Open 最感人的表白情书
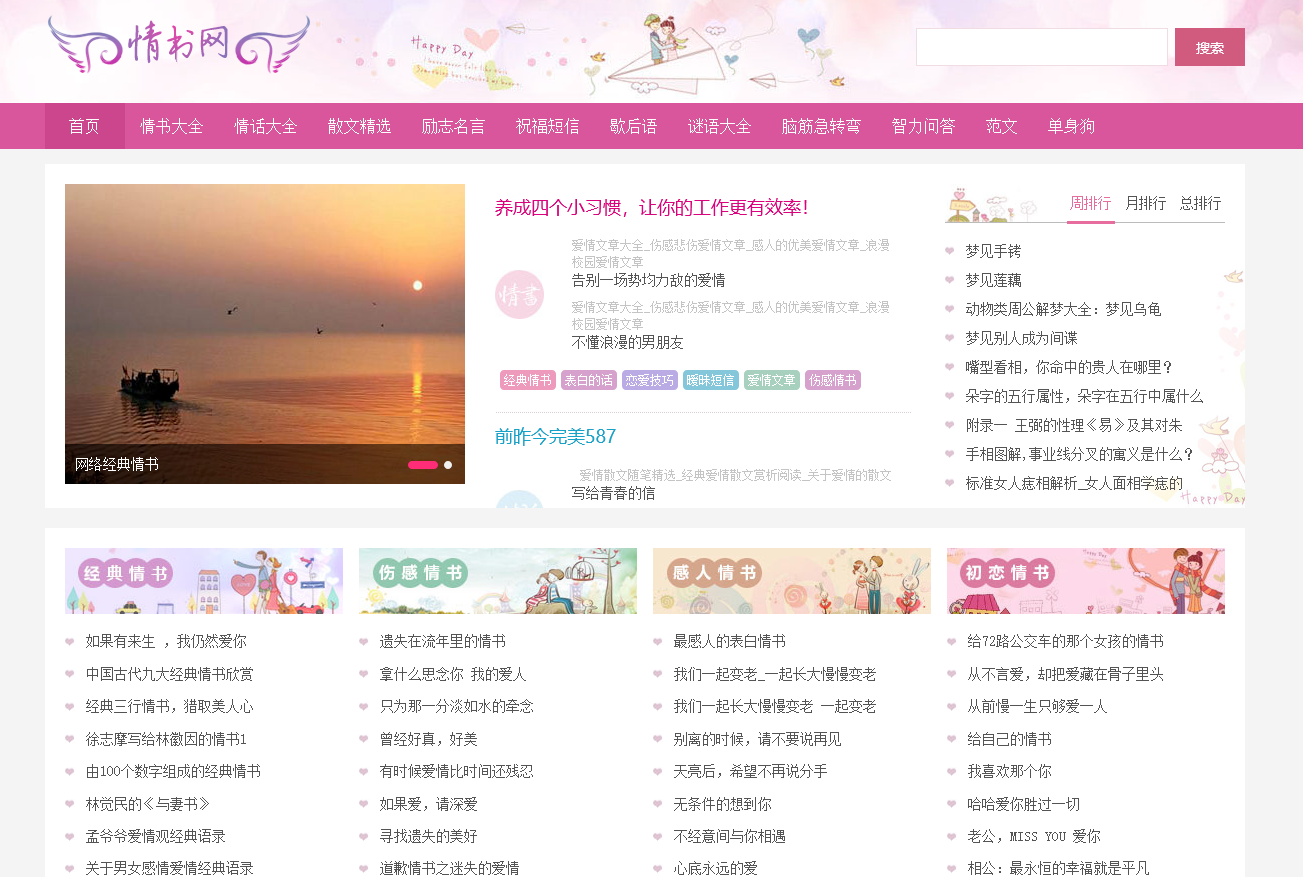Viewport: 1303px width, 877px height. (729, 641)
